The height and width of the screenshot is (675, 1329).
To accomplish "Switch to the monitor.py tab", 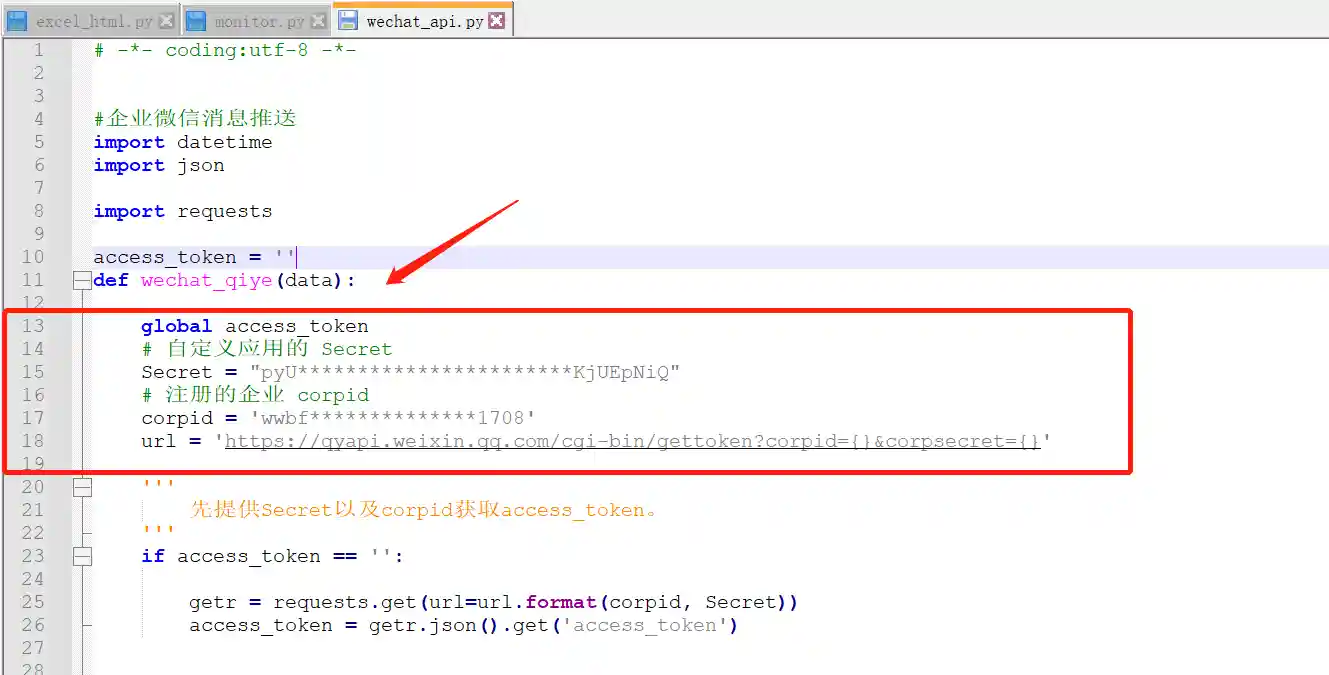I will click(x=257, y=20).
